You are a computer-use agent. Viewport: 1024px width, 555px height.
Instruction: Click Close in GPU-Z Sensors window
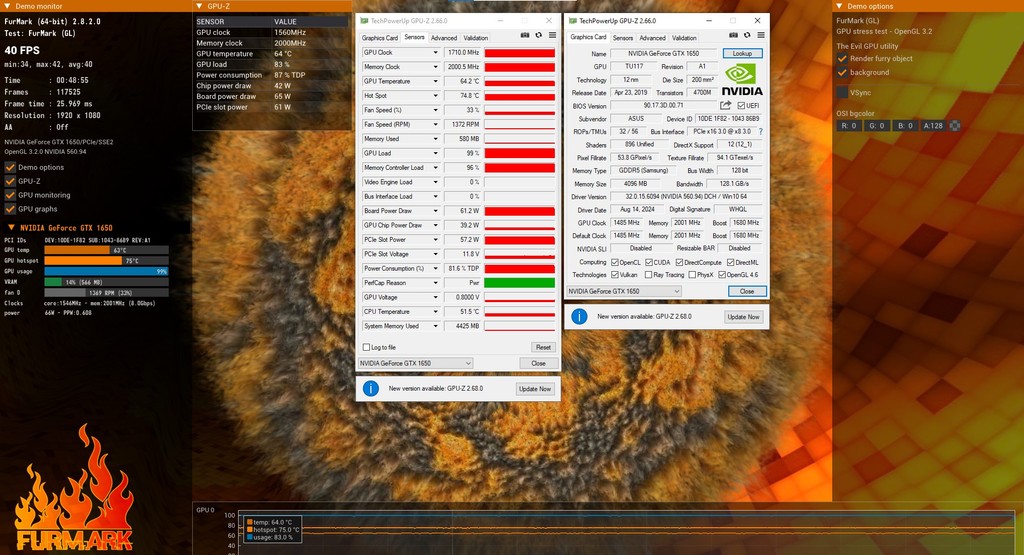538,363
